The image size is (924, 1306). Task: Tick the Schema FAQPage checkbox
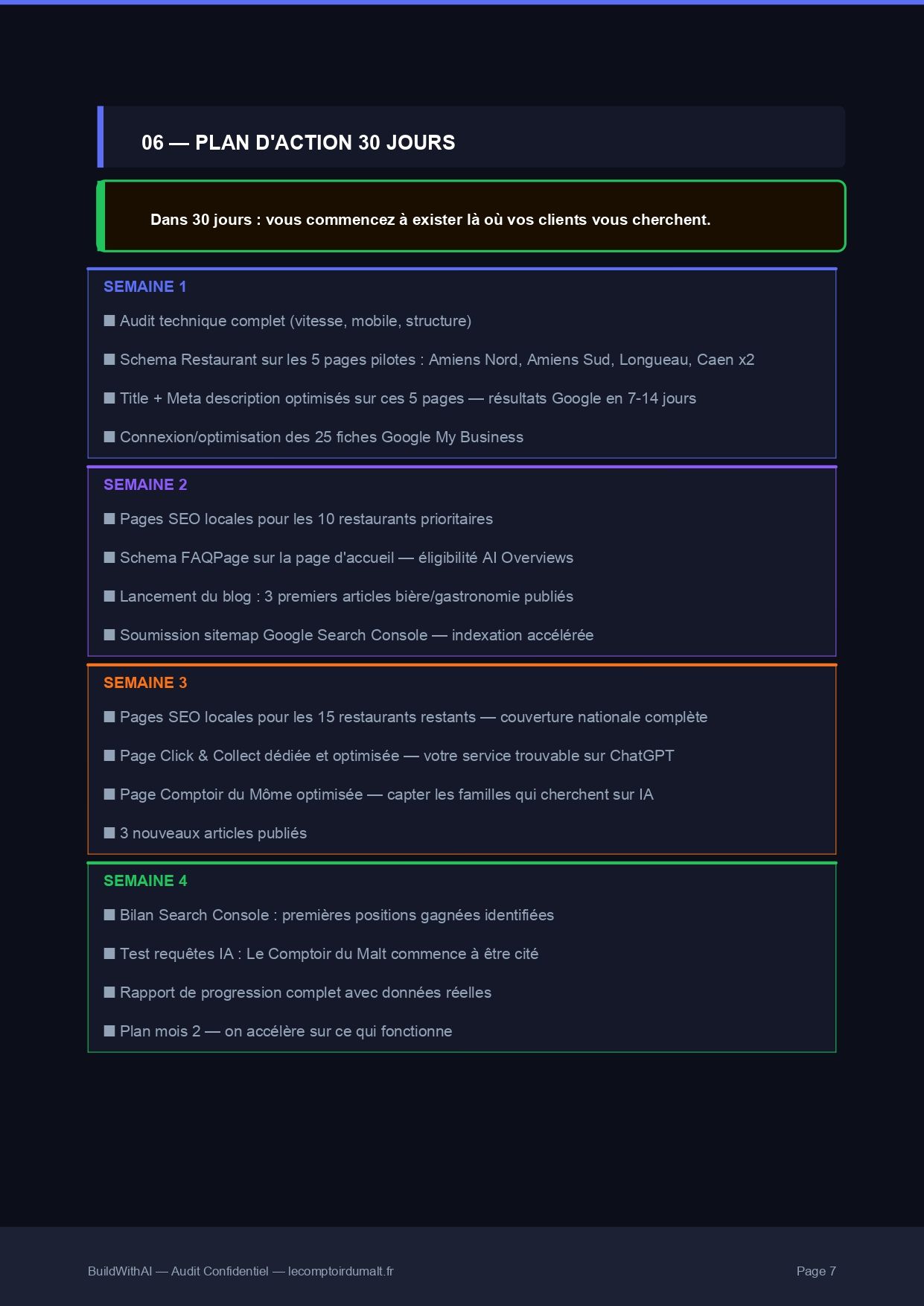tap(109, 558)
